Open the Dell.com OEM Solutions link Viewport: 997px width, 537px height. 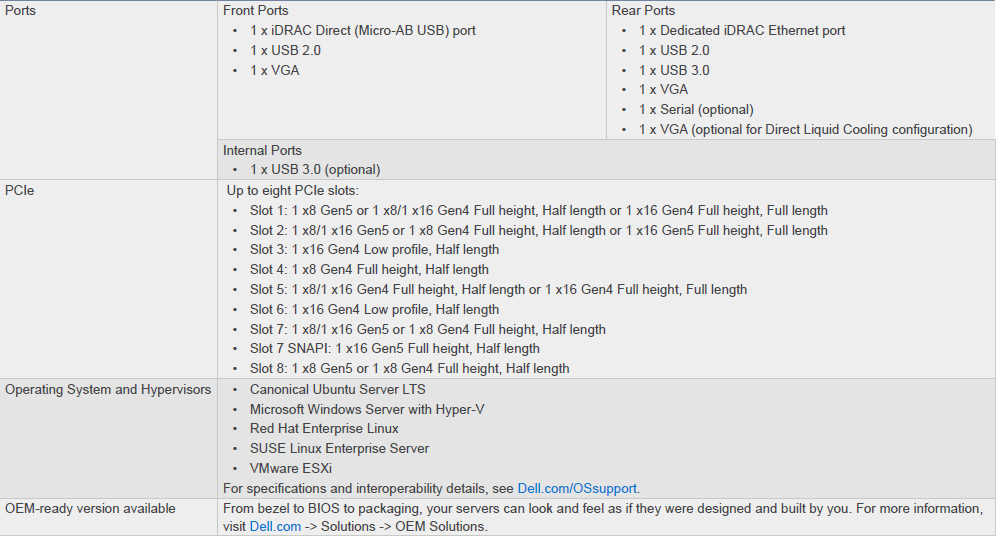tap(275, 526)
